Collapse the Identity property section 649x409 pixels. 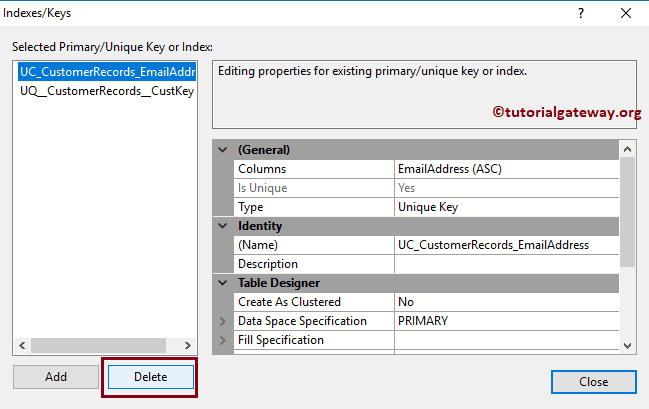coord(223,226)
